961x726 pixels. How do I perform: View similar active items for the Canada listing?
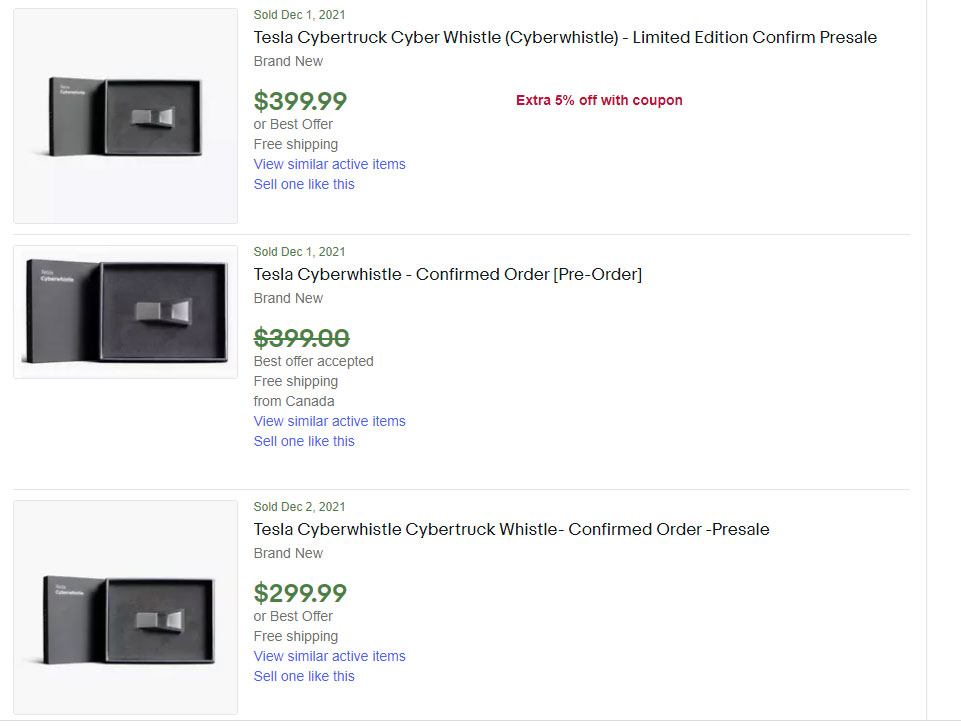[x=329, y=421]
